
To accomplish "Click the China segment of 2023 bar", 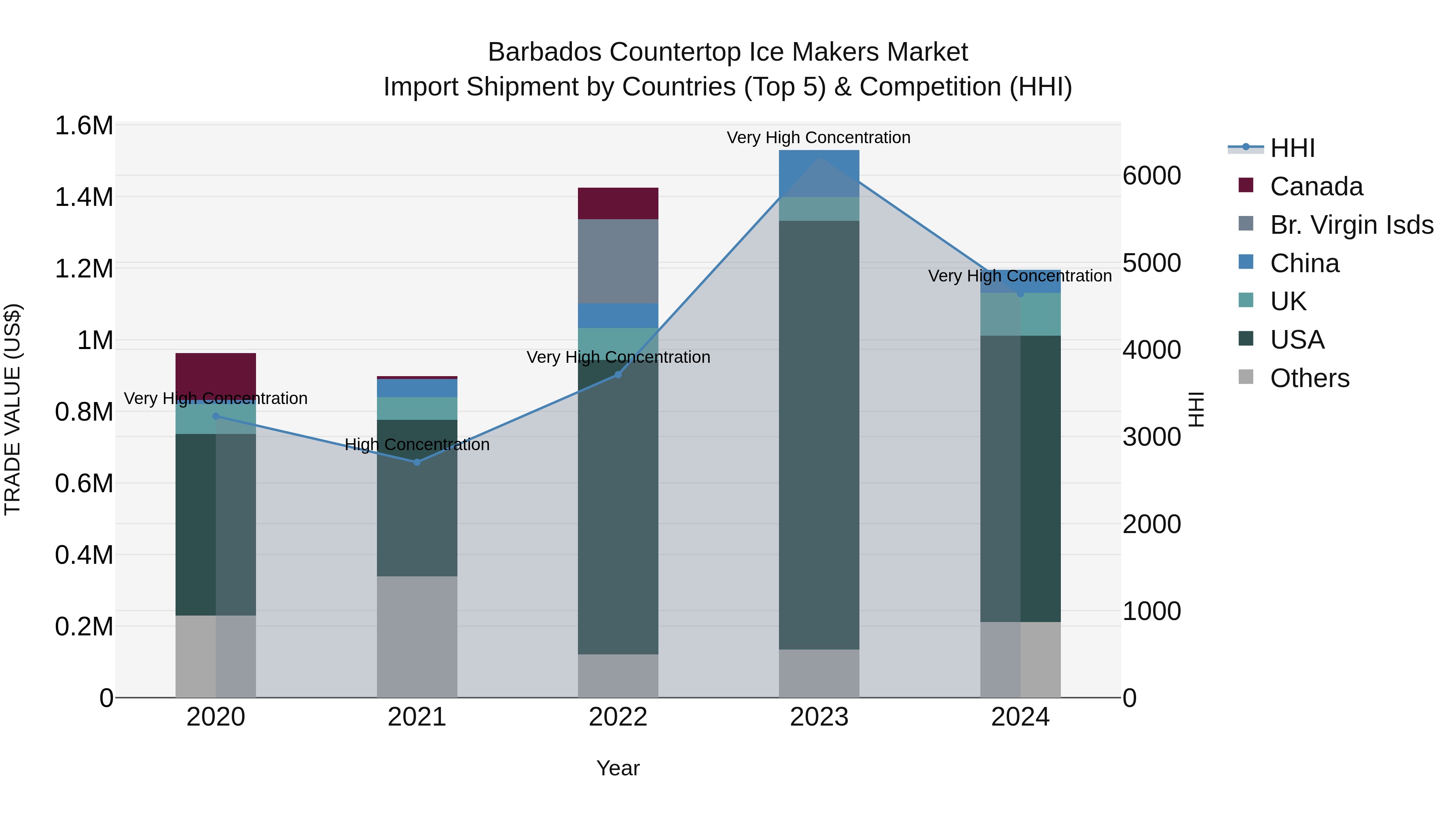I will point(819,174).
